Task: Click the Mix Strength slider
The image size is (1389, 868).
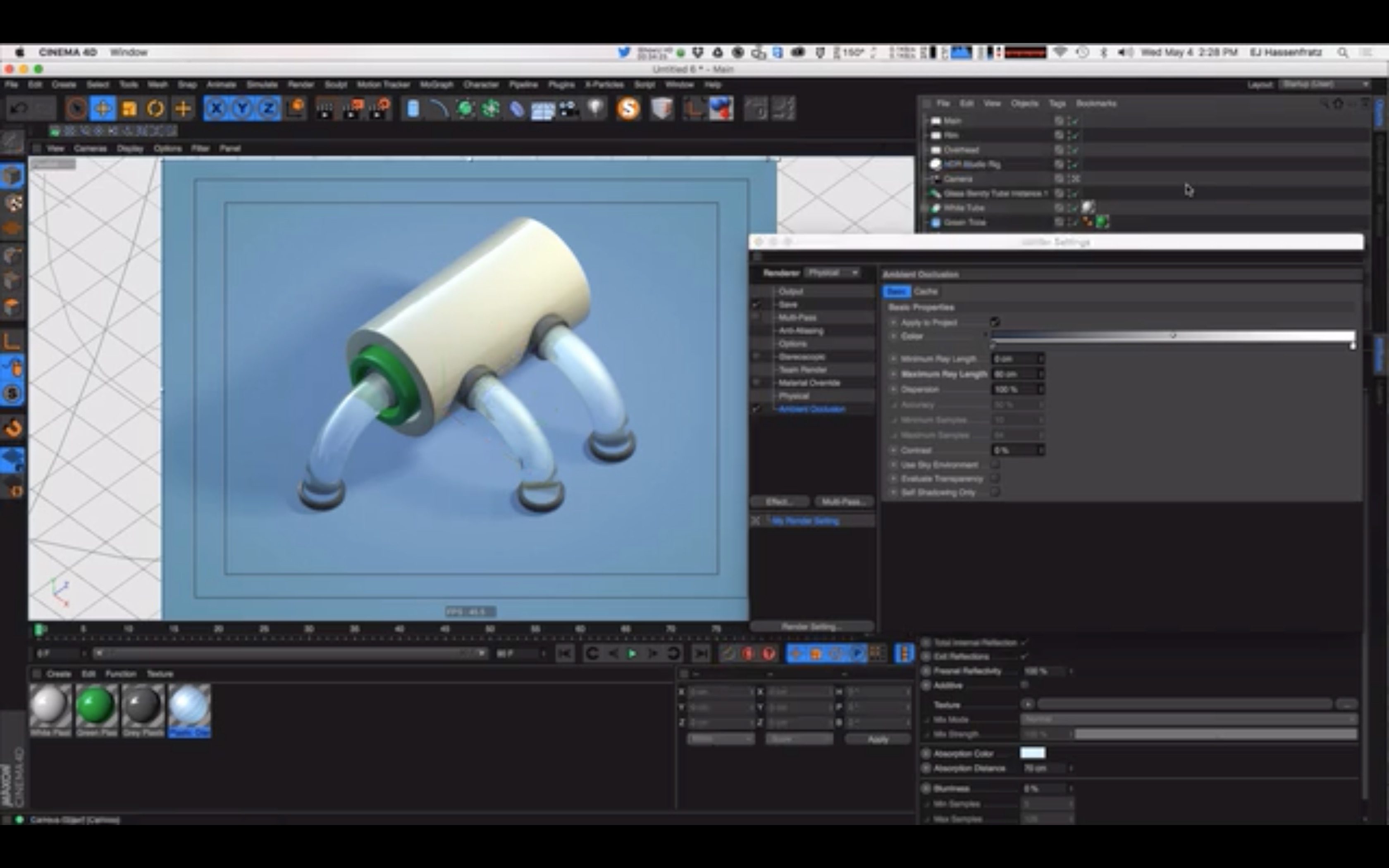Action: point(1216,734)
